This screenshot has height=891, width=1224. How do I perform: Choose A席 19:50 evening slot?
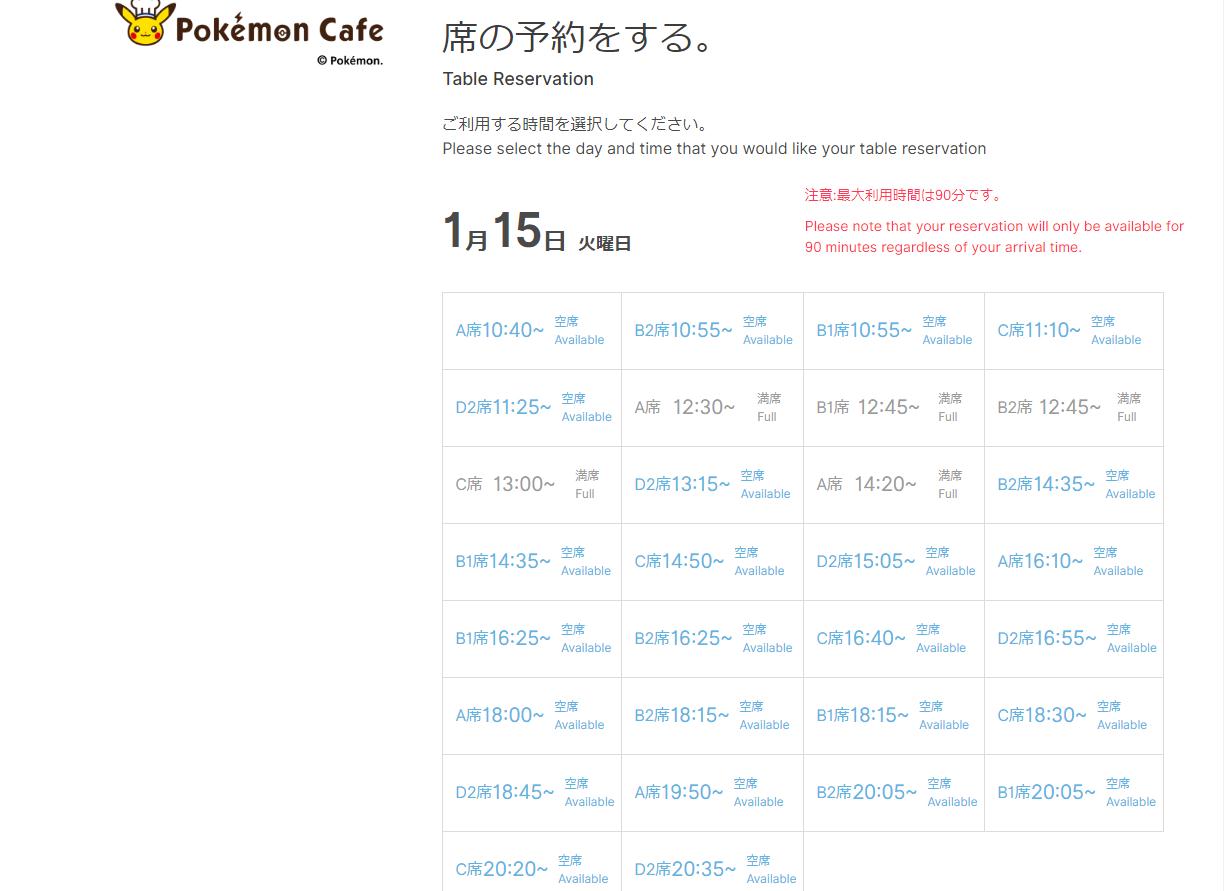coord(712,793)
